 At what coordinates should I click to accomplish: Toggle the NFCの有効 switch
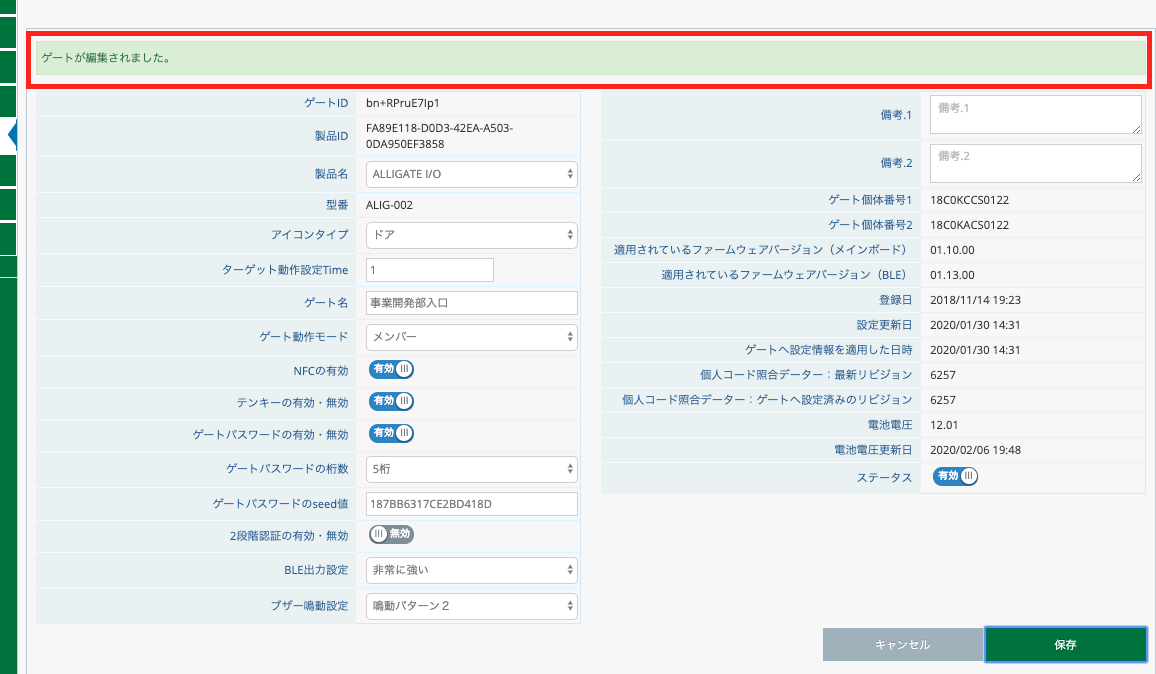click(391, 369)
